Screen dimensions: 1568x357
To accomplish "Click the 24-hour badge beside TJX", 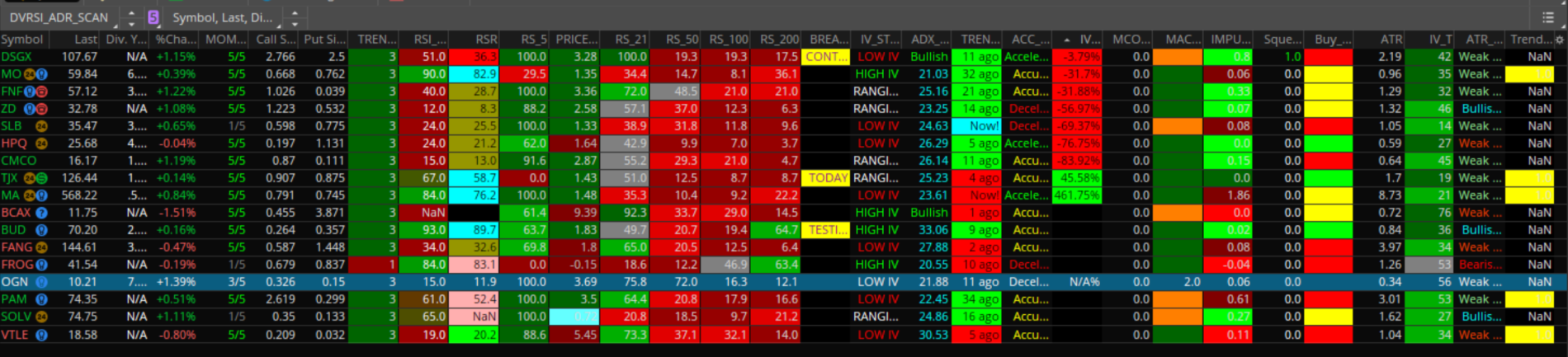I will [30, 178].
